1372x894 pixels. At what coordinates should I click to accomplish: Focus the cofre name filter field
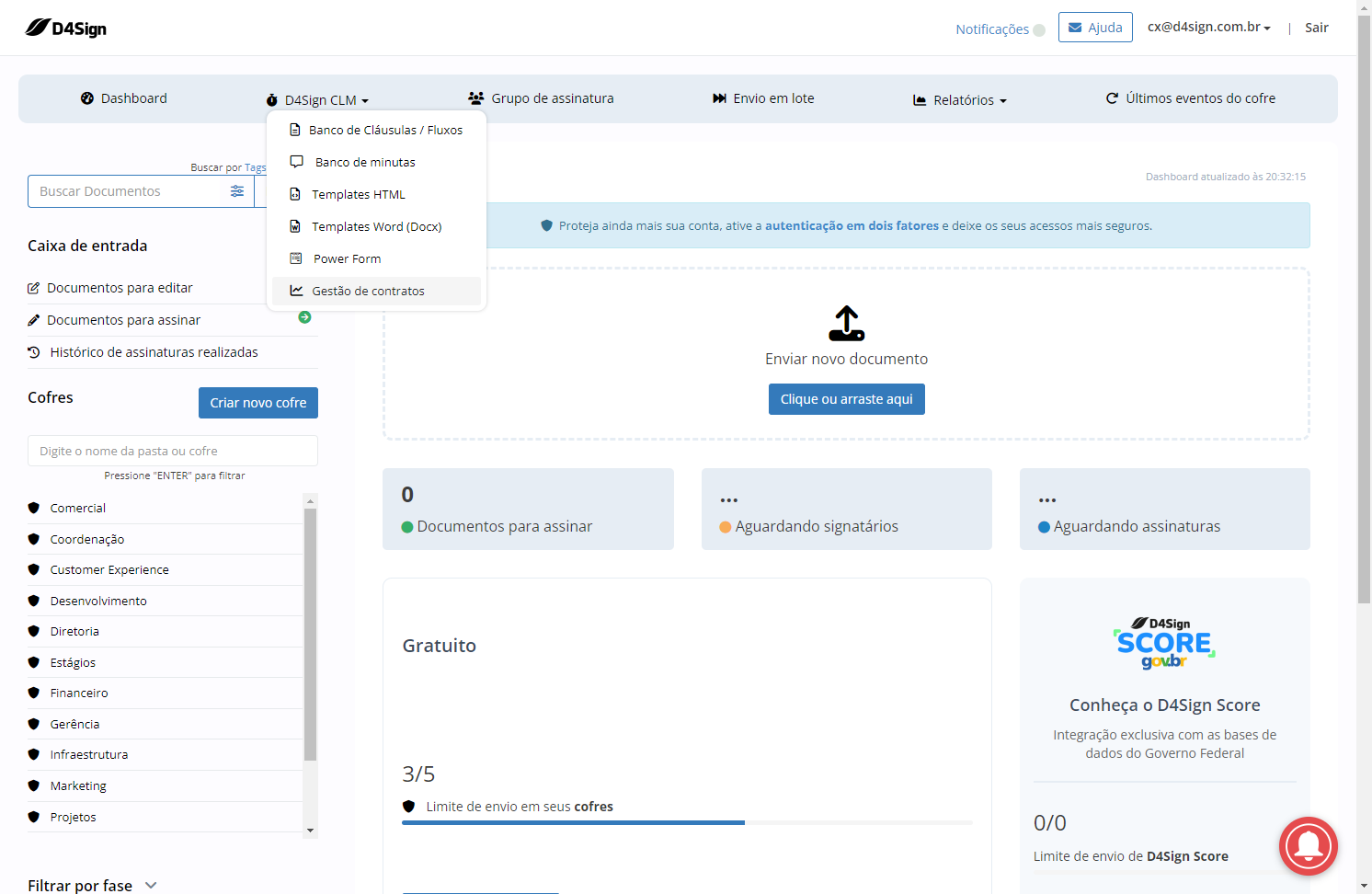click(173, 451)
